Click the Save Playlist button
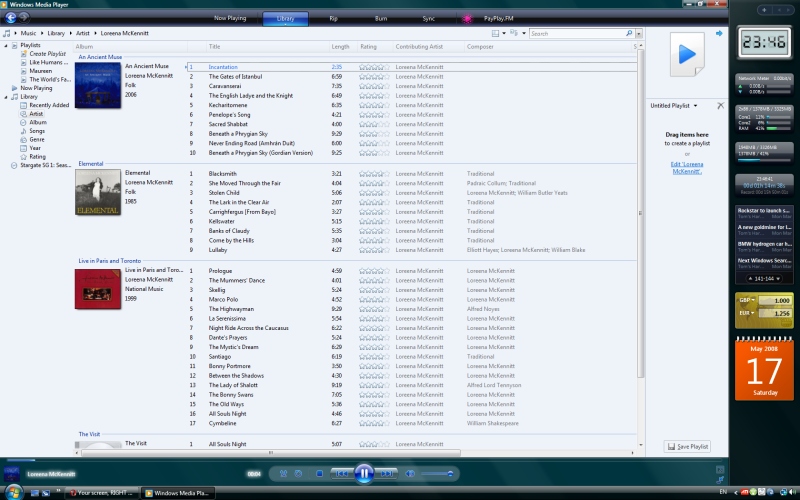The image size is (800, 500). coord(687,446)
